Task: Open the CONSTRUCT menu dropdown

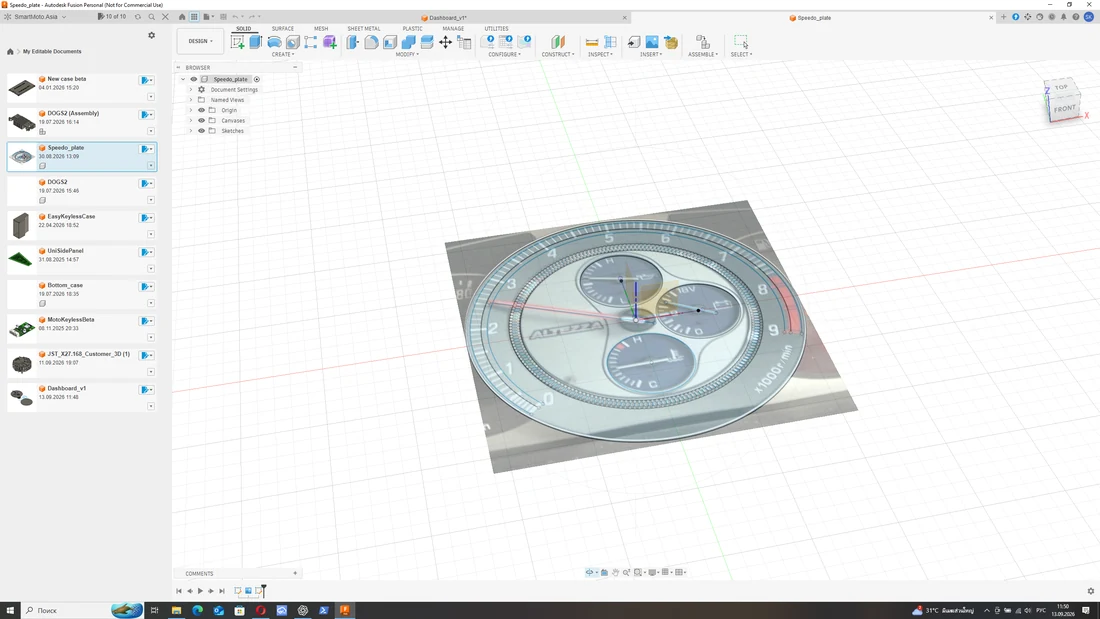Action: click(558, 54)
